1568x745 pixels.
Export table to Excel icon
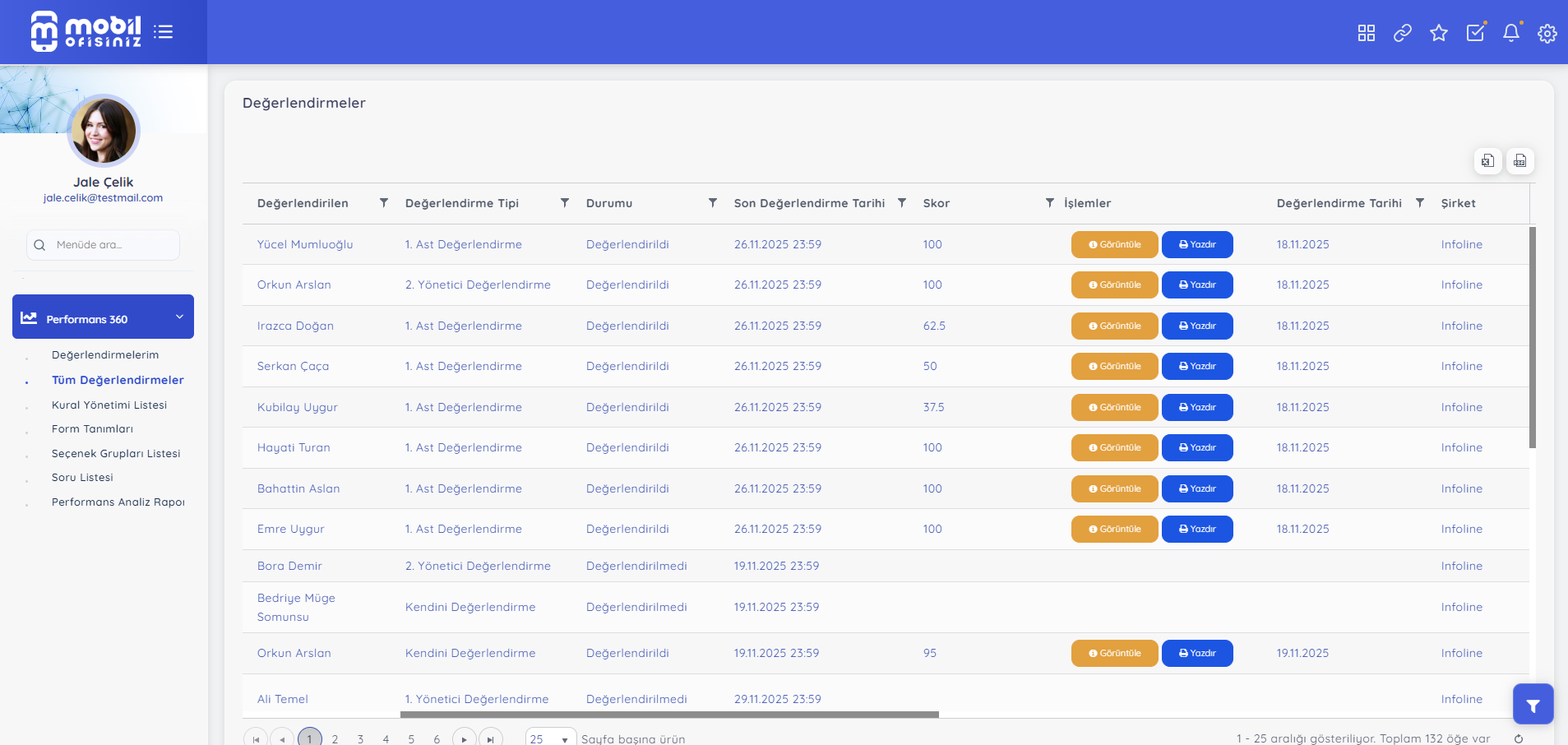pyautogui.click(x=1487, y=161)
